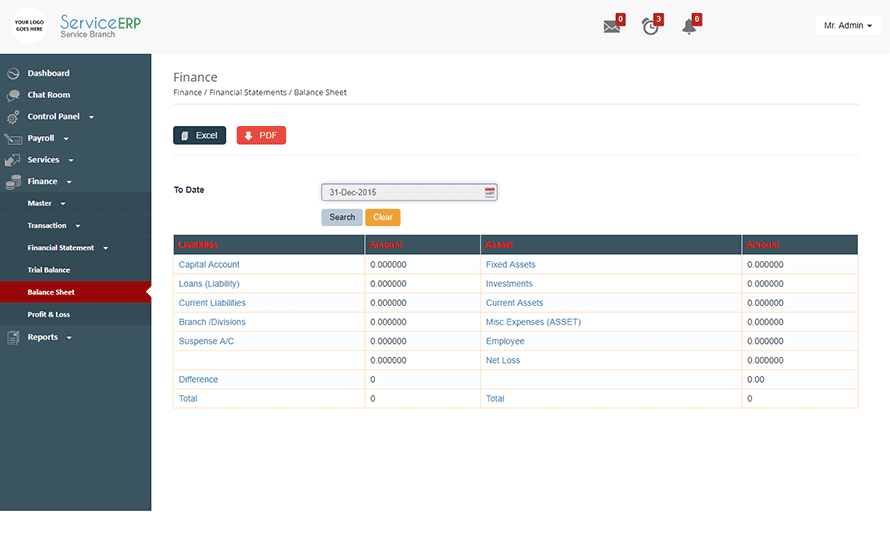890x556 pixels.
Task: Open the Capital Account link
Action: [x=209, y=265]
